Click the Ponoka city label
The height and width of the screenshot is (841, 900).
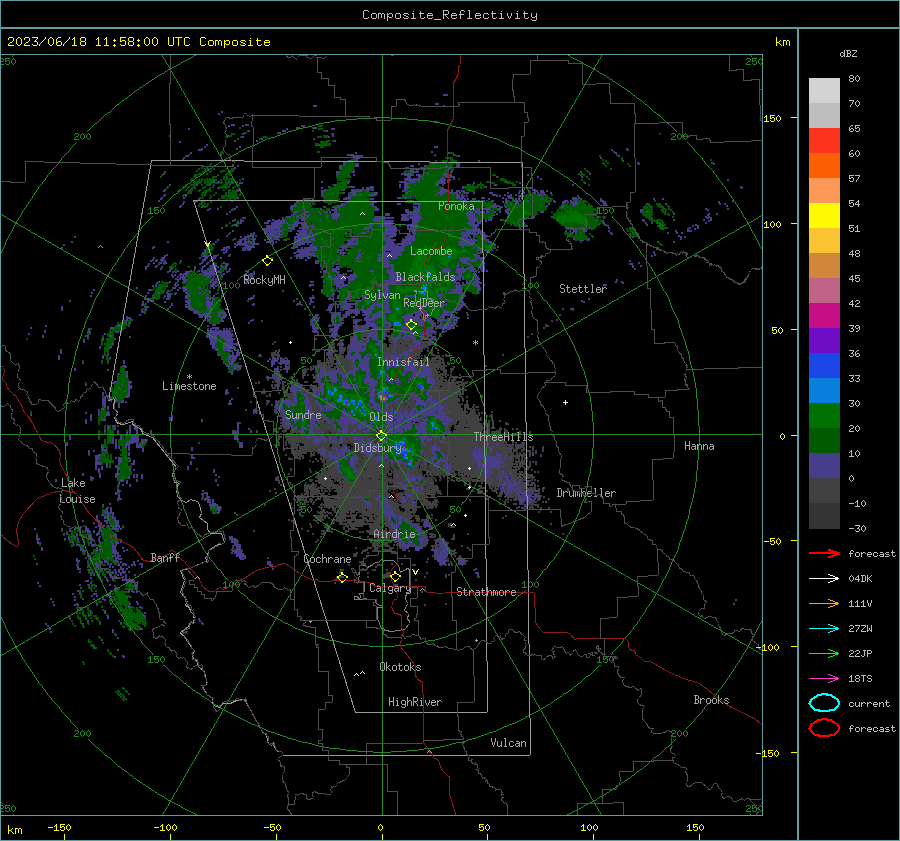456,206
